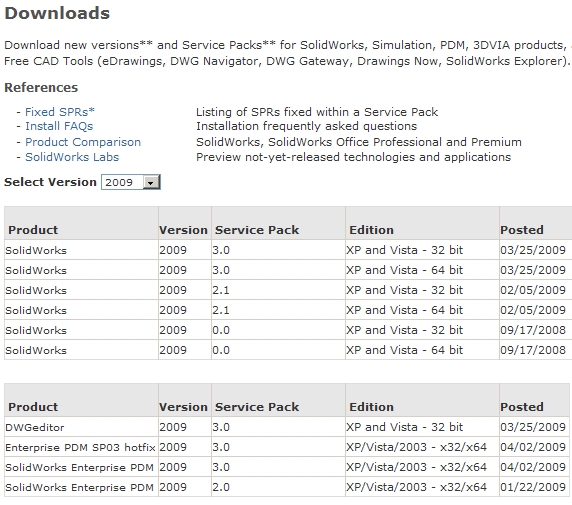The width and height of the screenshot is (572, 505).
Task: Click the References section heading
Action: point(41,88)
